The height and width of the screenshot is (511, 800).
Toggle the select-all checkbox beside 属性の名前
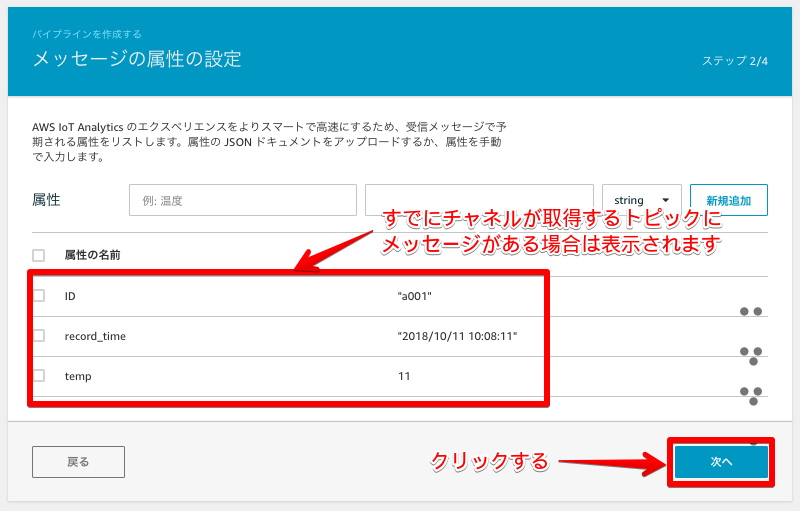38,255
